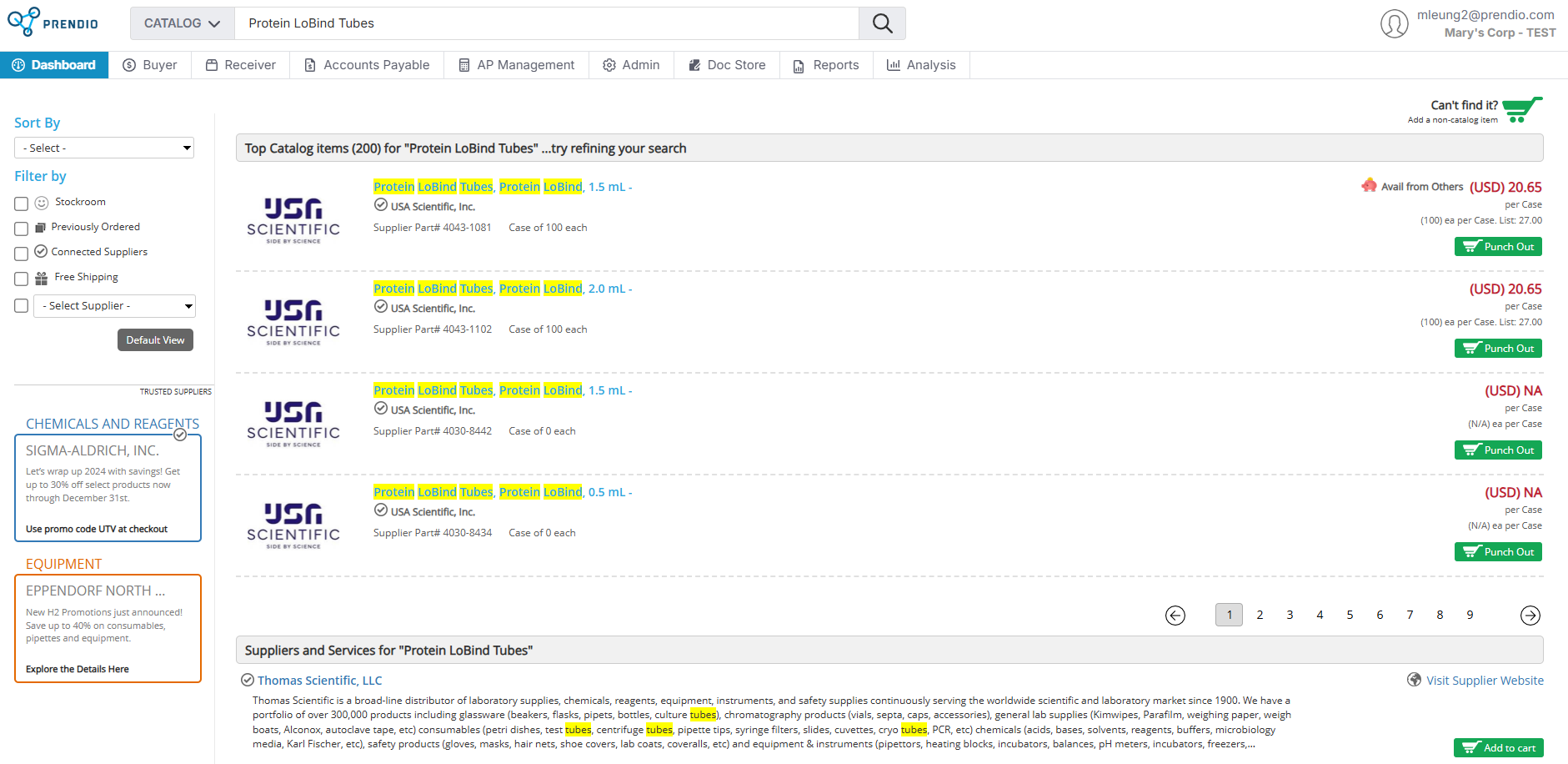Click Explore the Details Here link
Viewport: 1568px width, 764px height.
[x=78, y=669]
